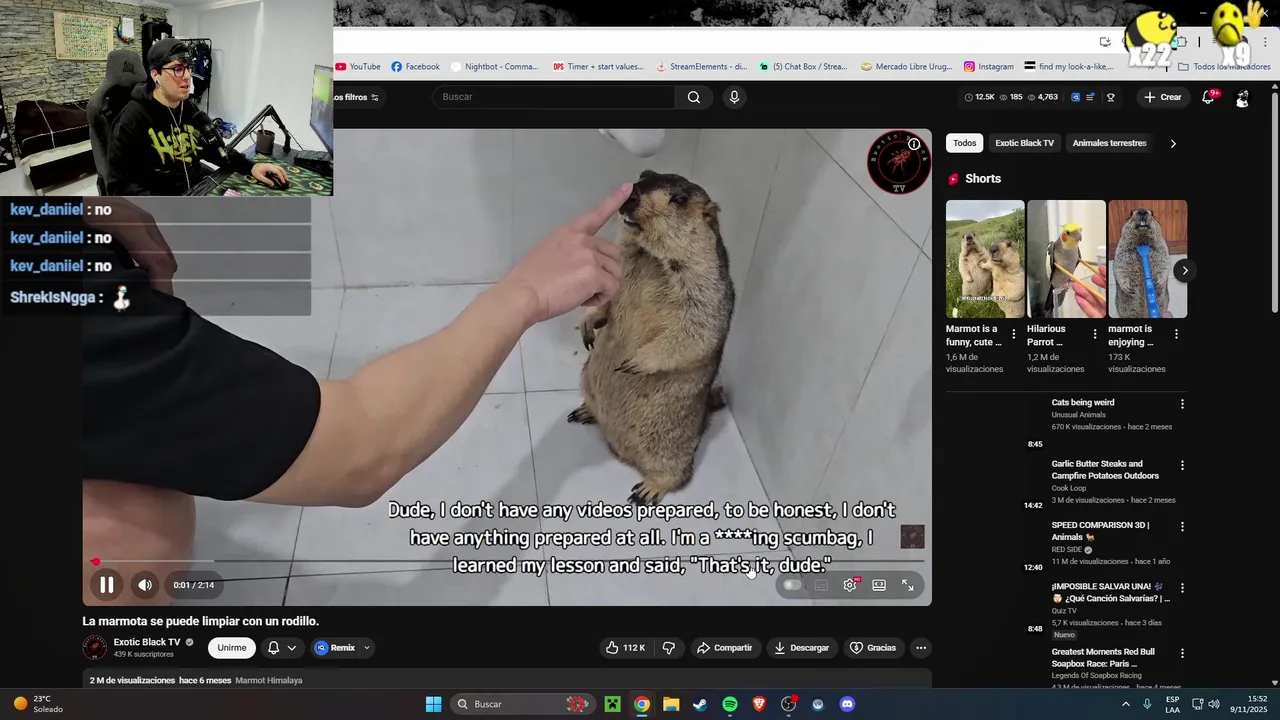
Task: Open the YouTube bookmark in bookmarks bar
Action: pos(358,67)
